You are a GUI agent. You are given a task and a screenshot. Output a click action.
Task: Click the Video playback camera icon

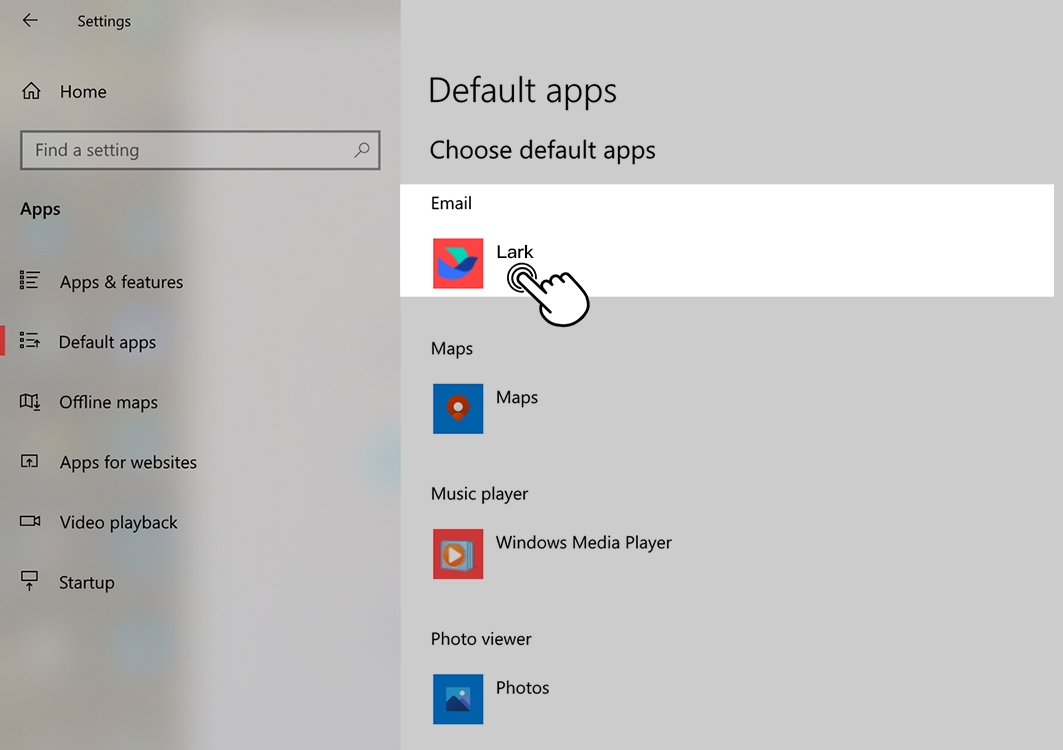point(31,522)
